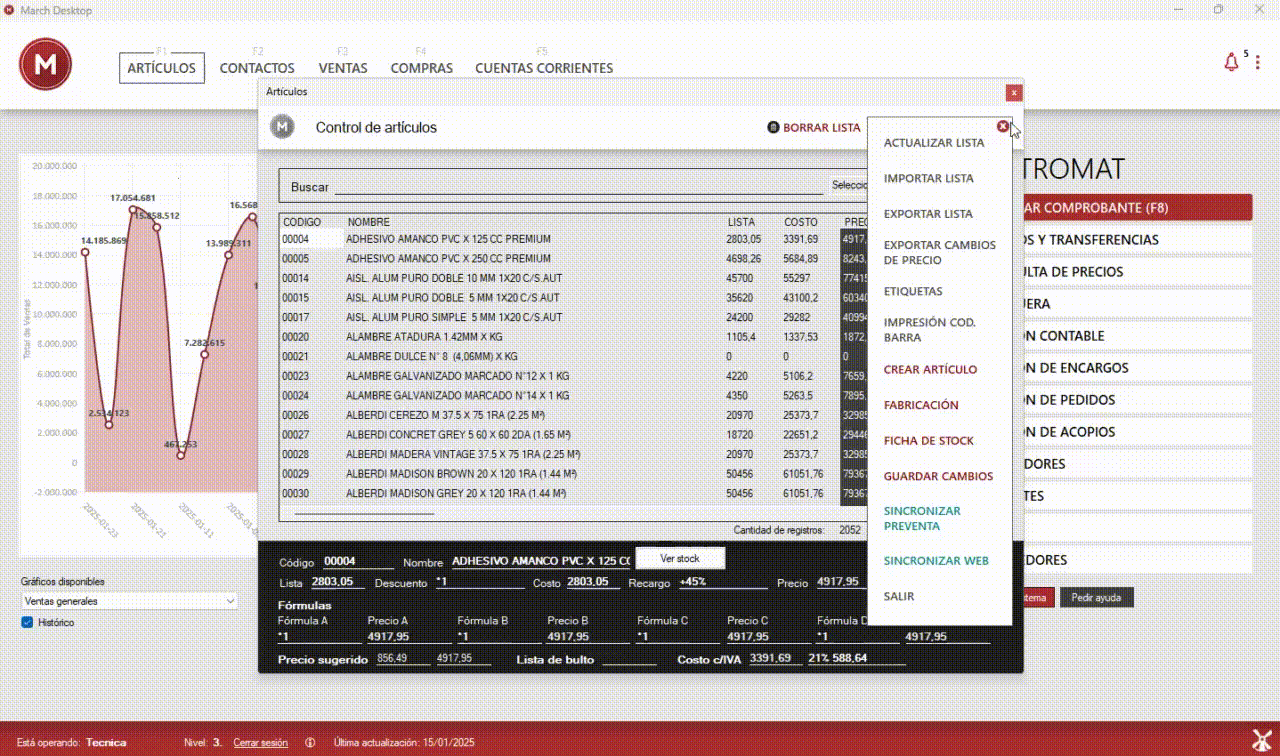Image resolution: width=1280 pixels, height=756 pixels.
Task: Select EXPORTAR LISTA in the menu
Action: pyautogui.click(x=928, y=214)
